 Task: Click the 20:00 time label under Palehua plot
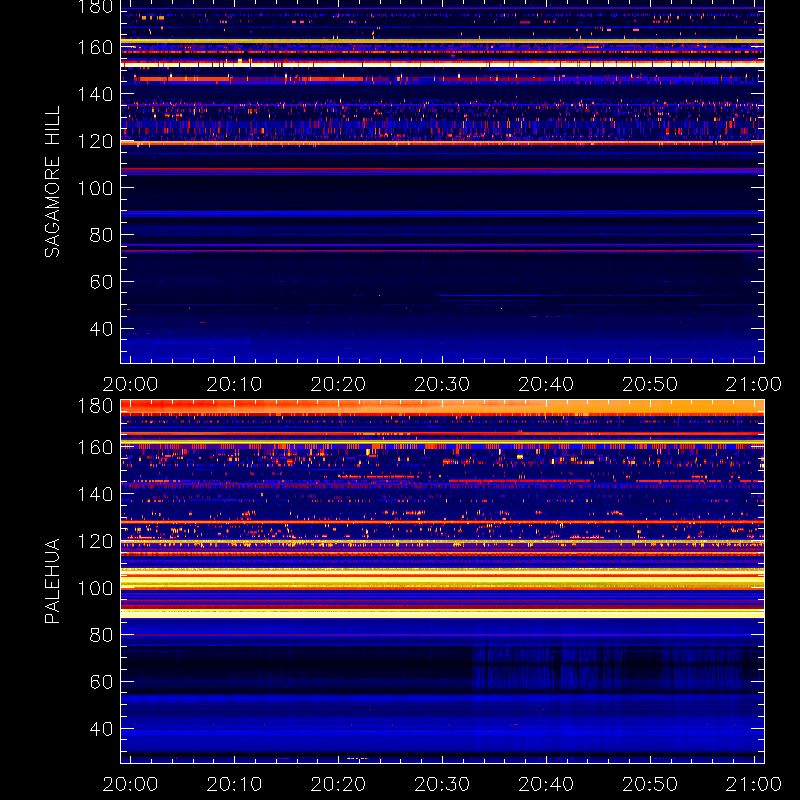(x=131, y=784)
